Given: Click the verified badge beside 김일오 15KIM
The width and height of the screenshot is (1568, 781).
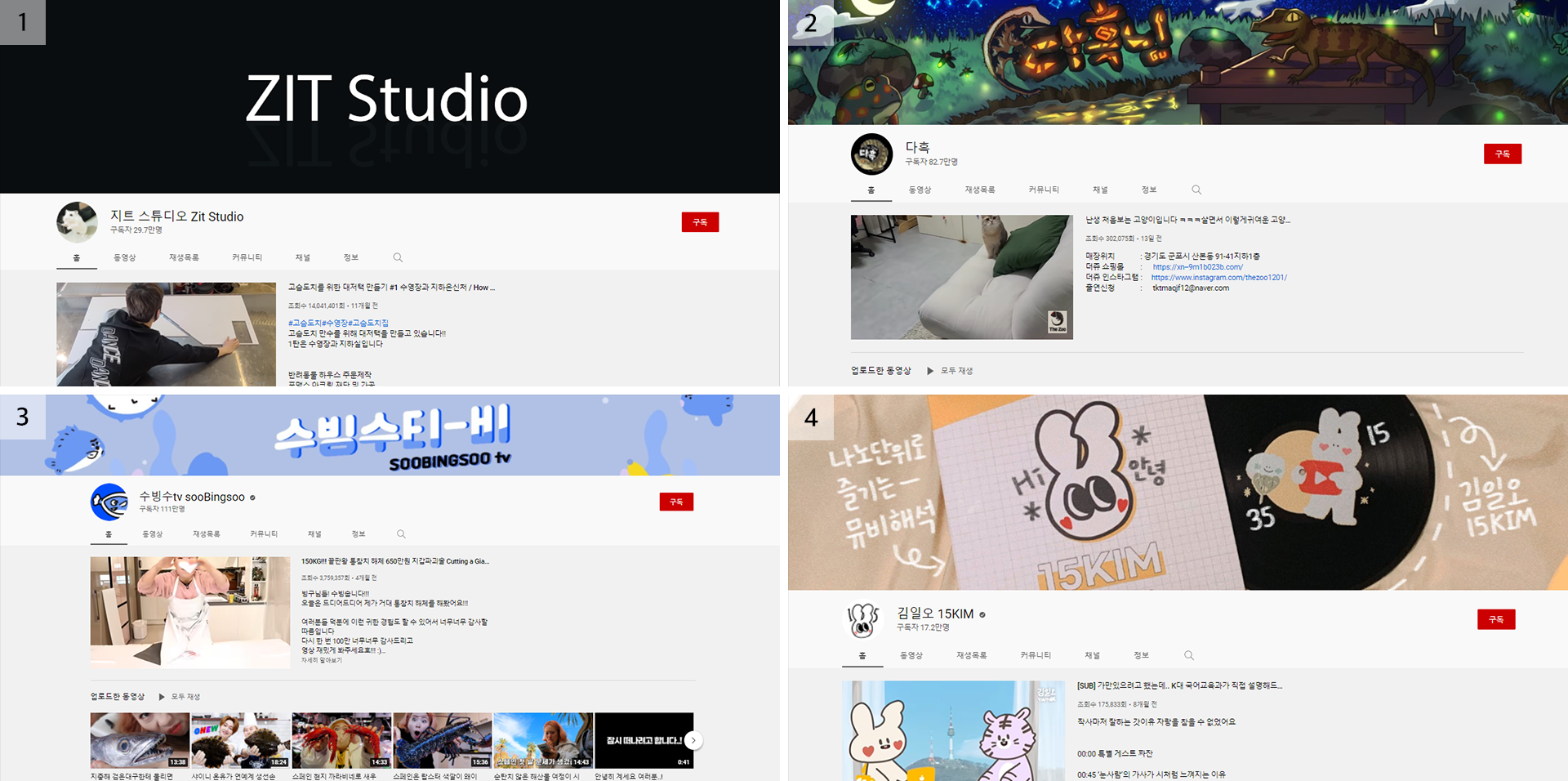Looking at the screenshot, I should [x=982, y=614].
